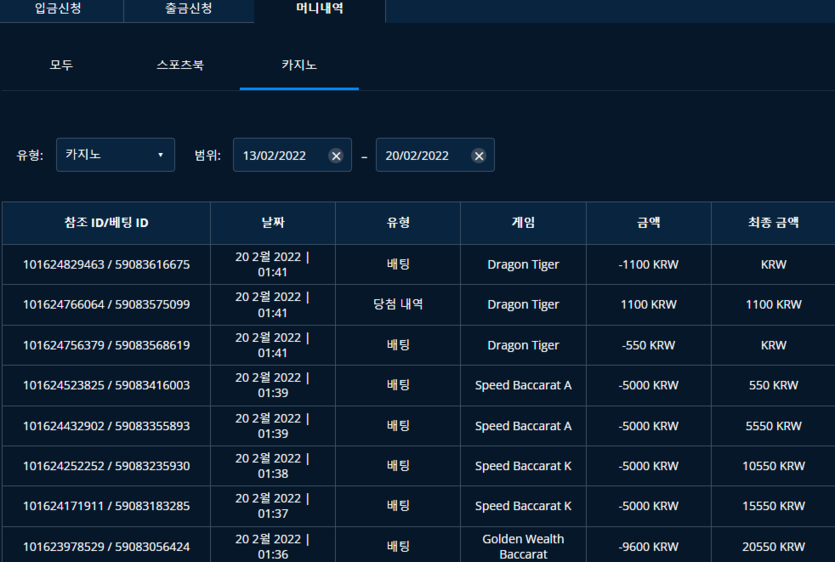The image size is (835, 562).
Task: Click the 참조 ID/베팅 ID column header
Action: [x=107, y=223]
